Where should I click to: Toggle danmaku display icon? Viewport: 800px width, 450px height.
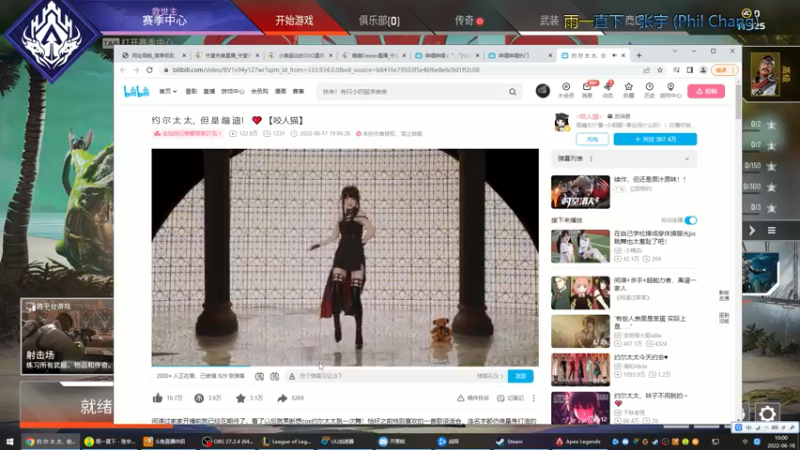259,376
